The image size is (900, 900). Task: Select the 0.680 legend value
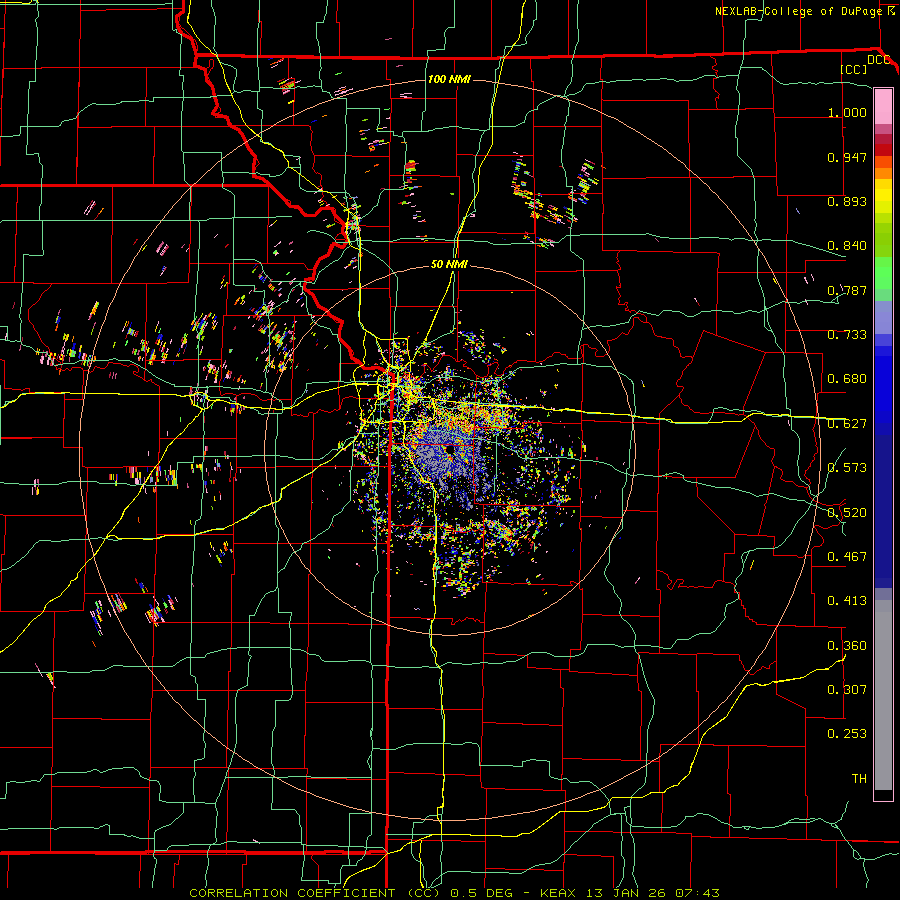click(x=847, y=379)
